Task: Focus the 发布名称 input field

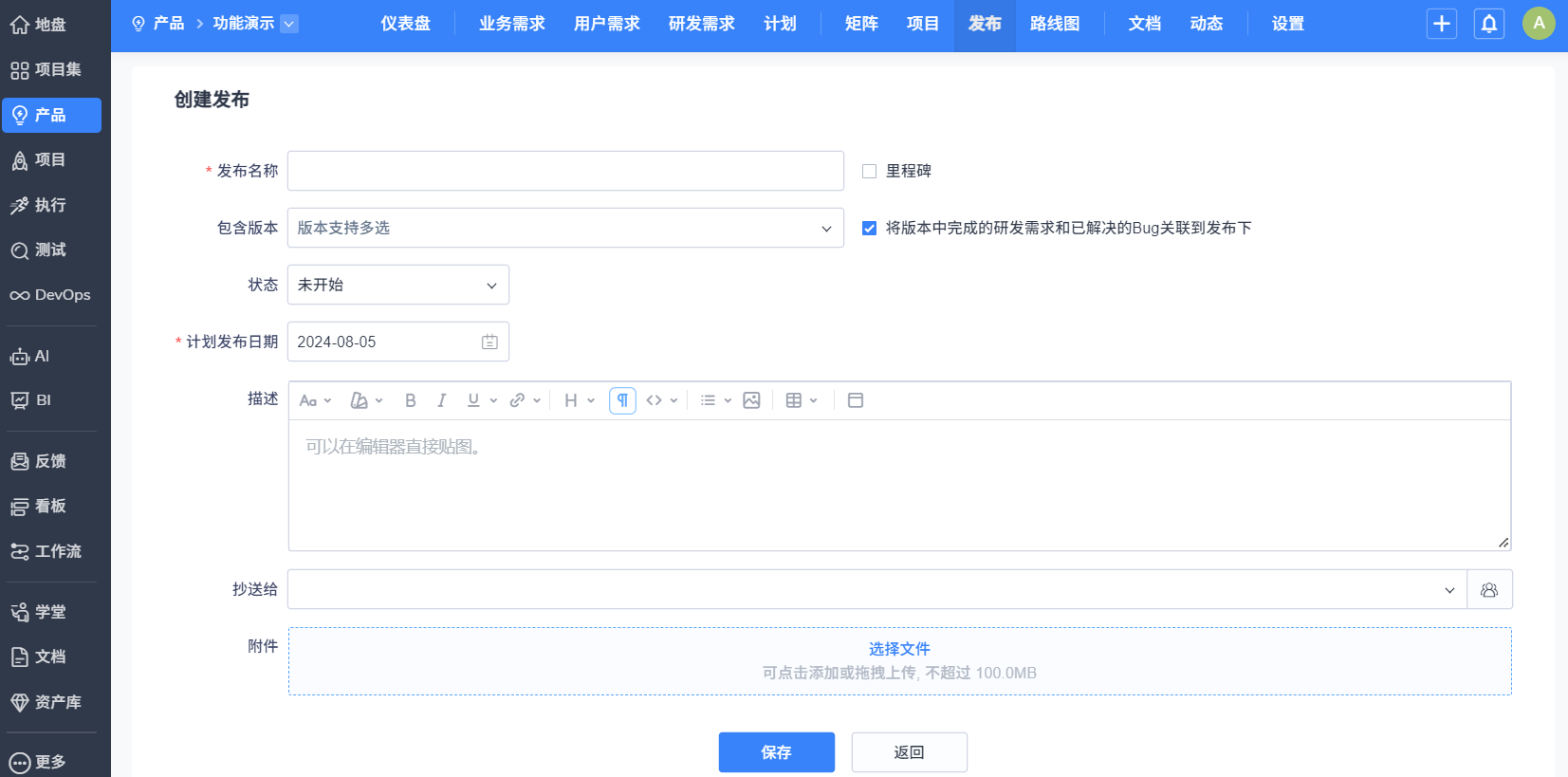Action: 565,172
